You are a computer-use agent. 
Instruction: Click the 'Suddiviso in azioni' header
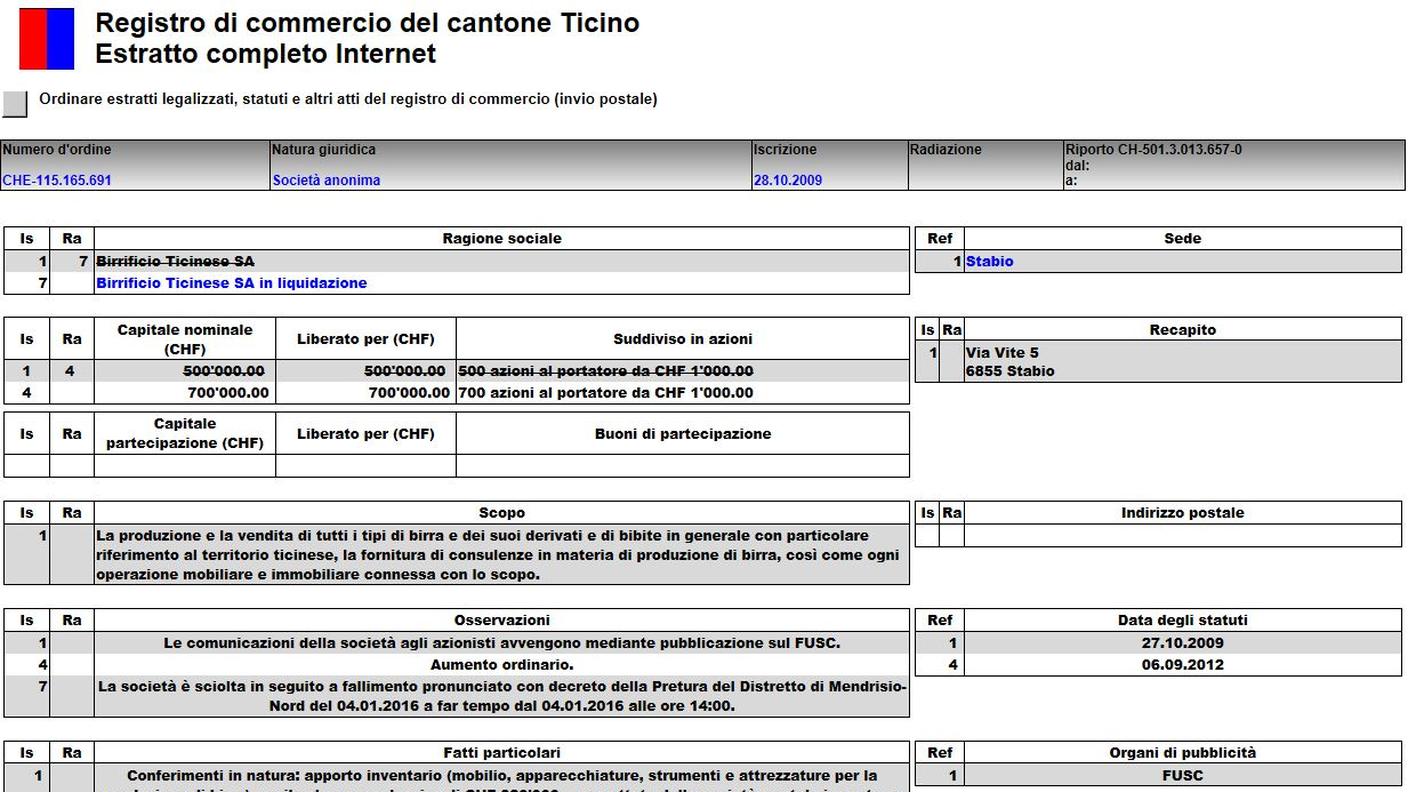coord(682,339)
